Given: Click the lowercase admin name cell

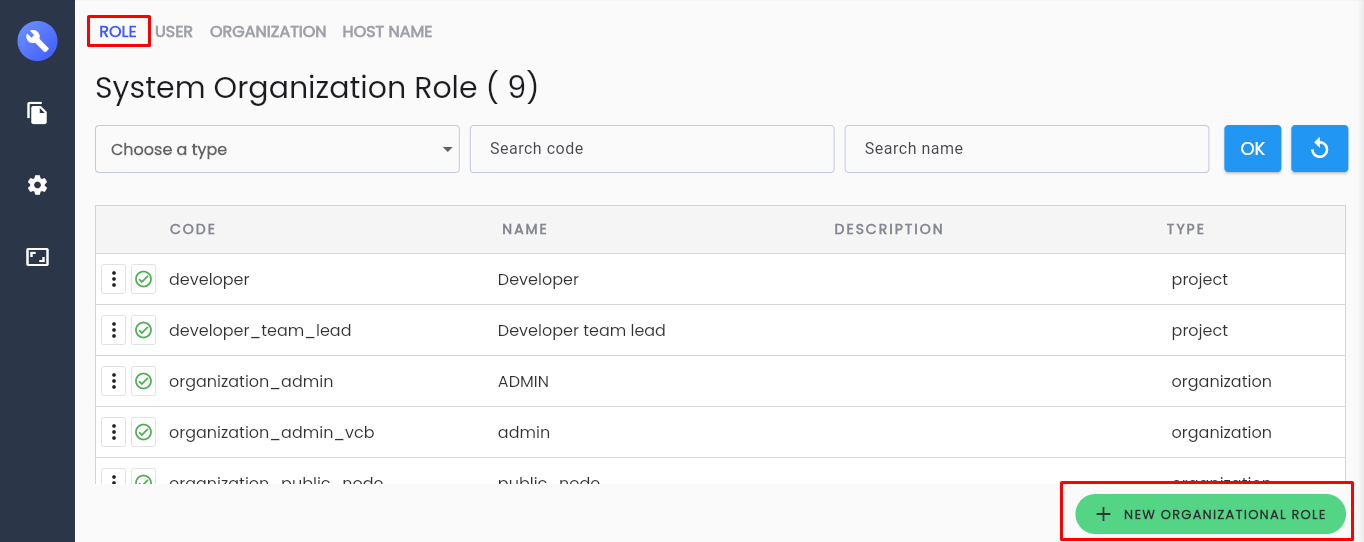Looking at the screenshot, I should click(x=524, y=432).
